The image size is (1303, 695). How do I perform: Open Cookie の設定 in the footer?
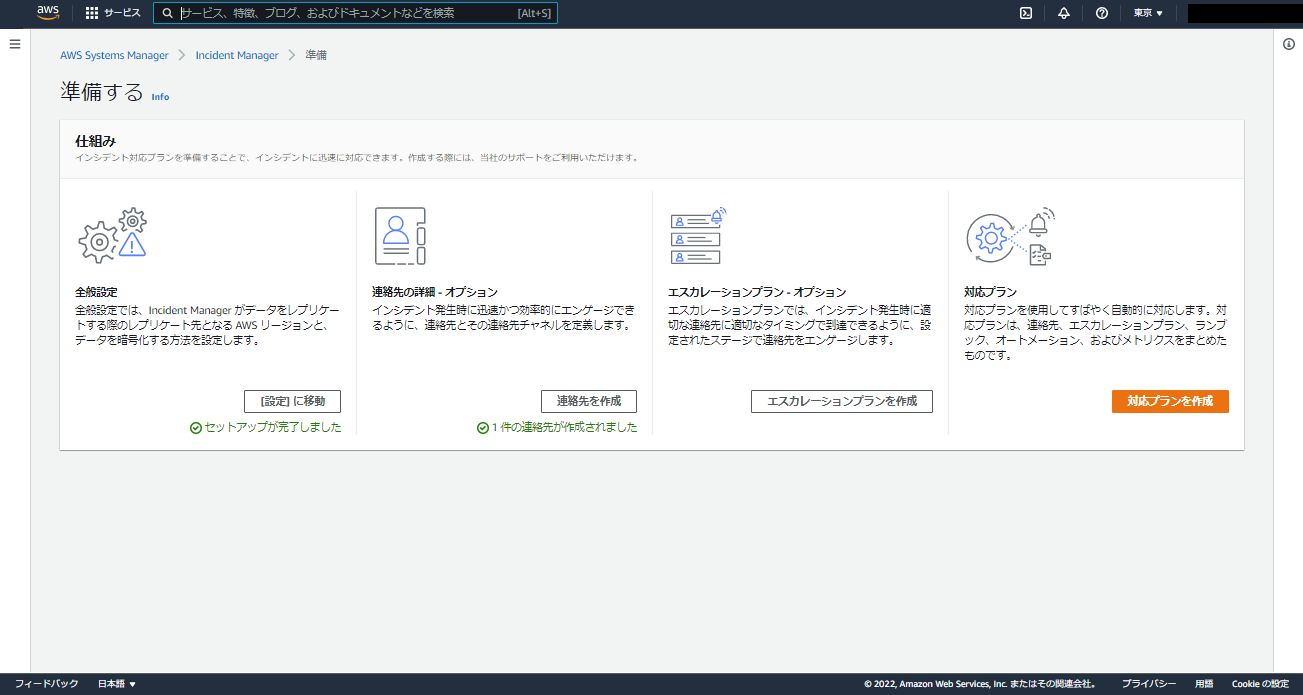coord(1260,684)
